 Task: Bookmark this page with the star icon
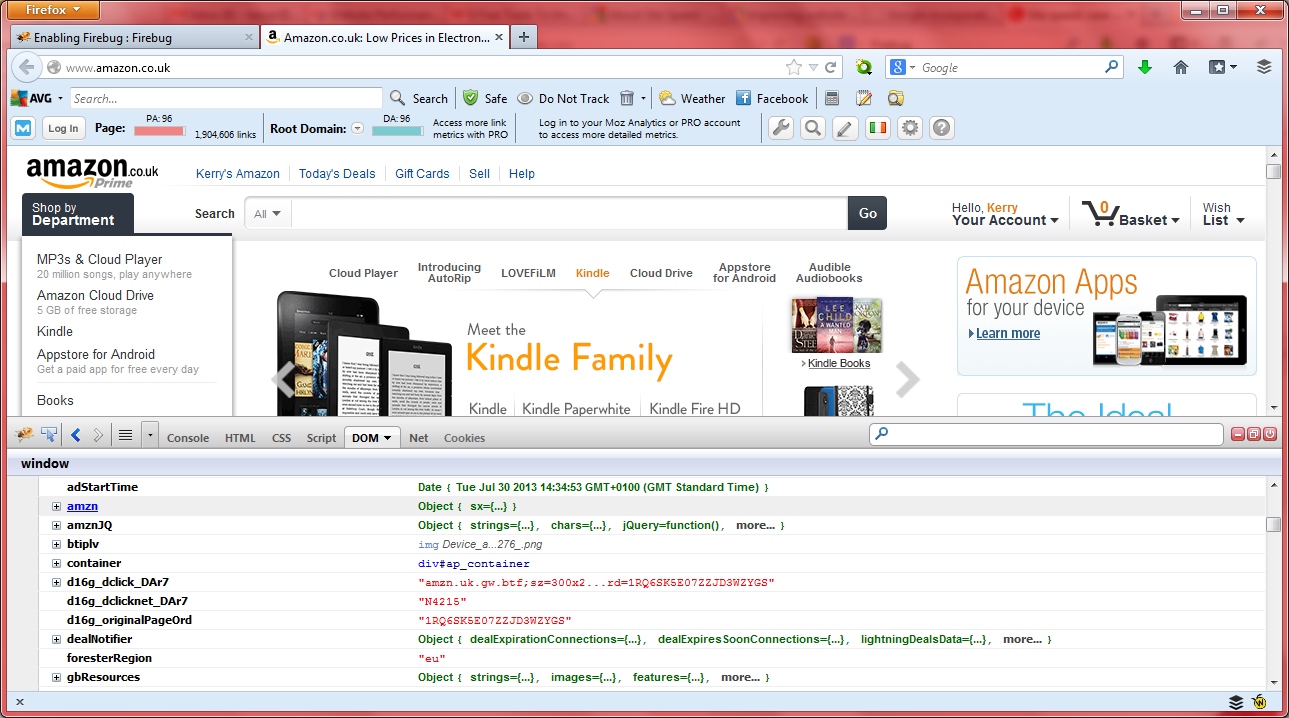pyautogui.click(x=794, y=67)
